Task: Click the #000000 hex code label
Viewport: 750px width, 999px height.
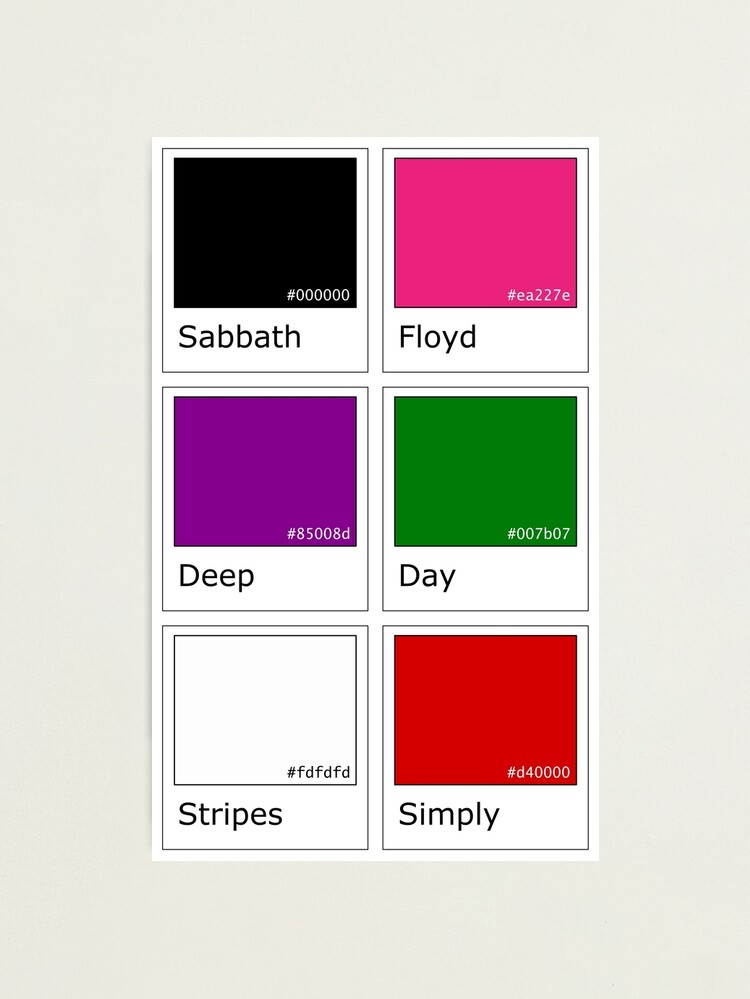Action: click(x=319, y=295)
